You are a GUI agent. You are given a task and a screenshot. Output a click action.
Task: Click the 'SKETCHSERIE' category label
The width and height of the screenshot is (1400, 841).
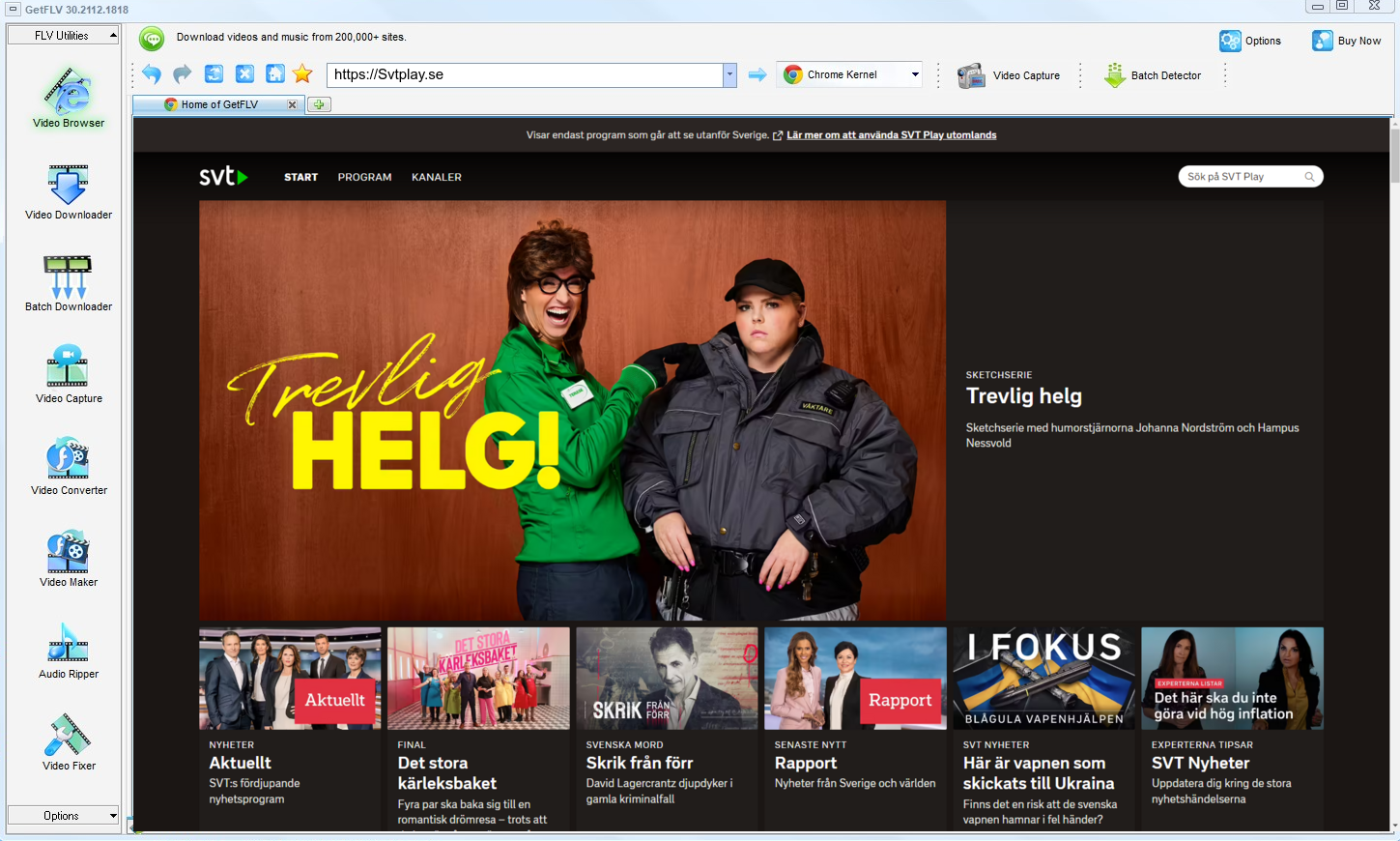999,375
